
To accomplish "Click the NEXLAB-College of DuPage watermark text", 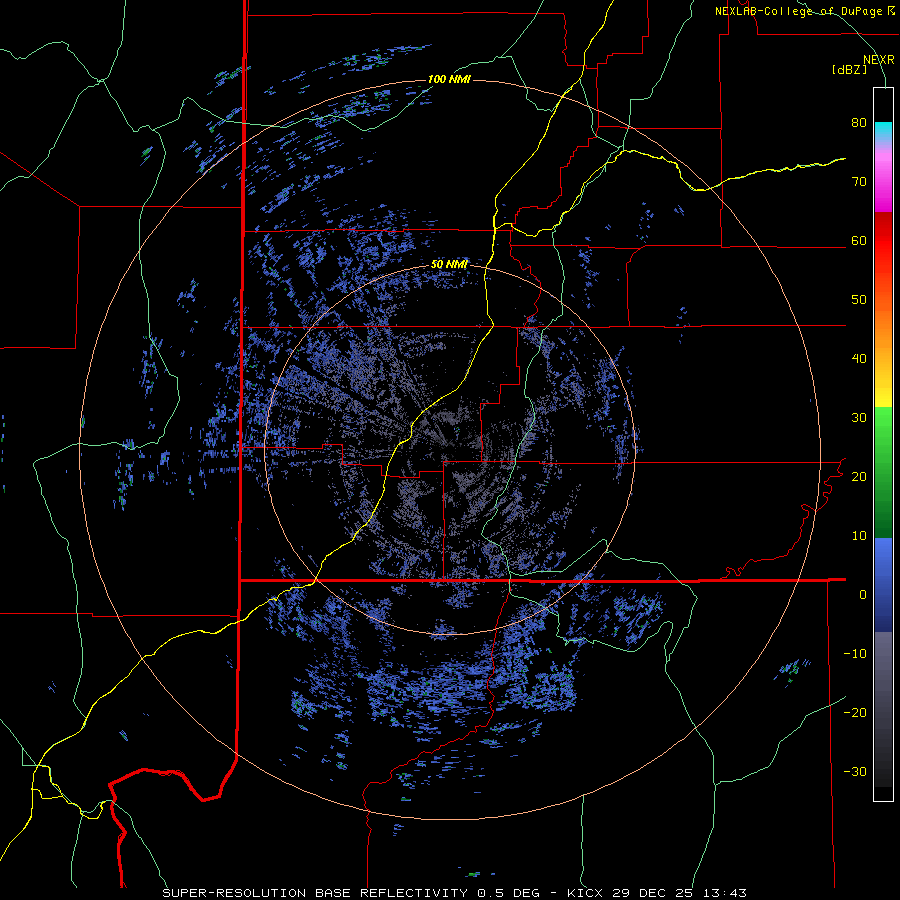I will [x=798, y=11].
